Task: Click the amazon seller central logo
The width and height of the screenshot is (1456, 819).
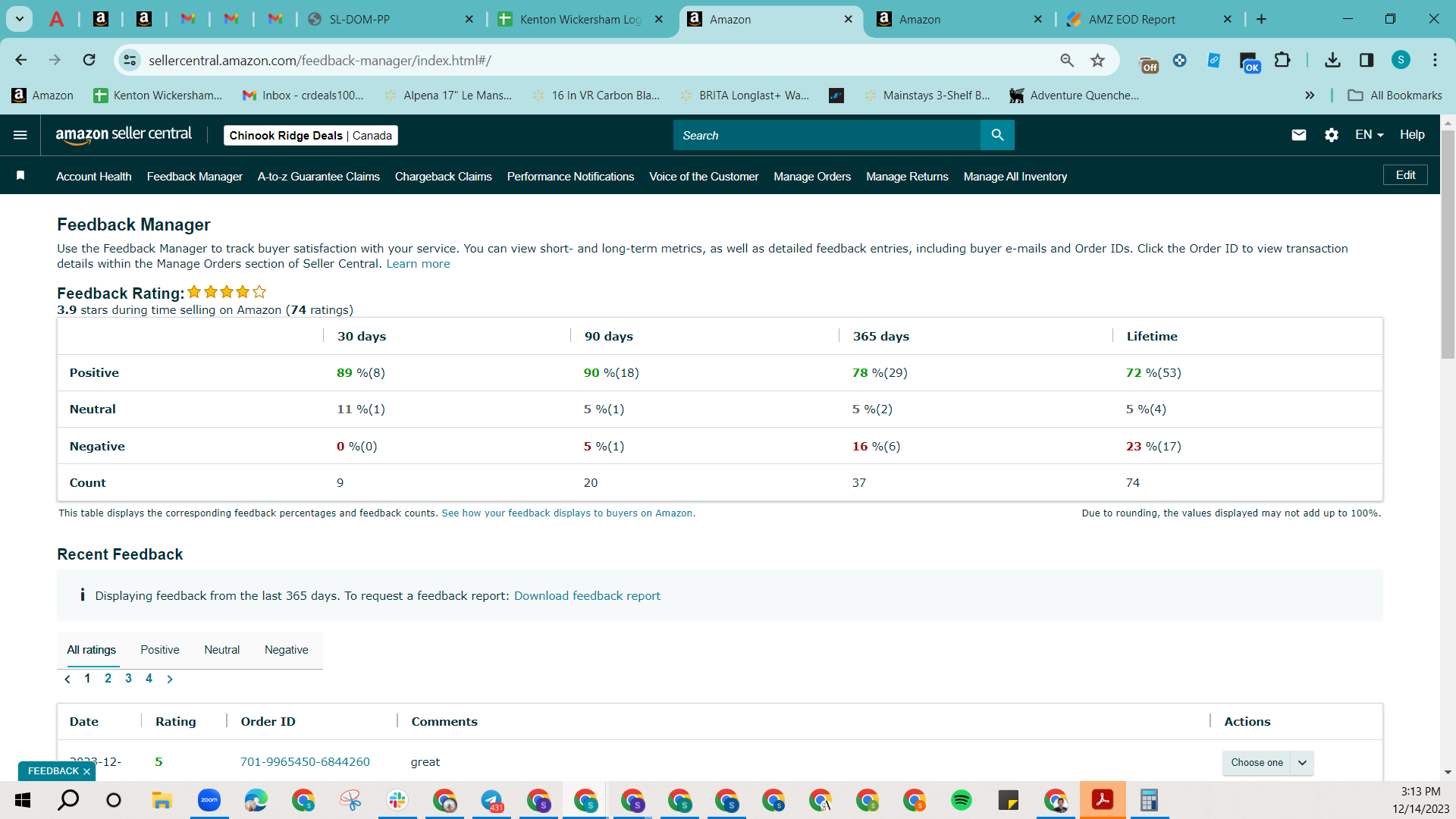Action: coord(124,135)
